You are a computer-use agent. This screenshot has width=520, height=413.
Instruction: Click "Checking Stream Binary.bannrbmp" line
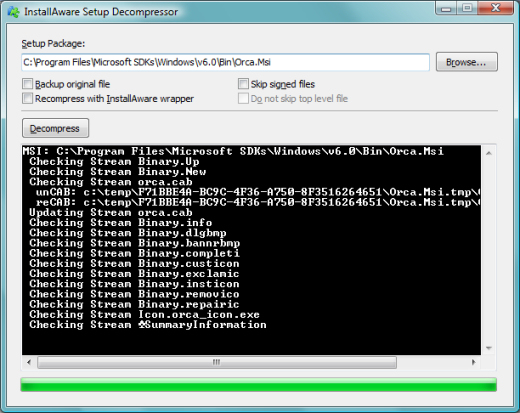pos(134,243)
